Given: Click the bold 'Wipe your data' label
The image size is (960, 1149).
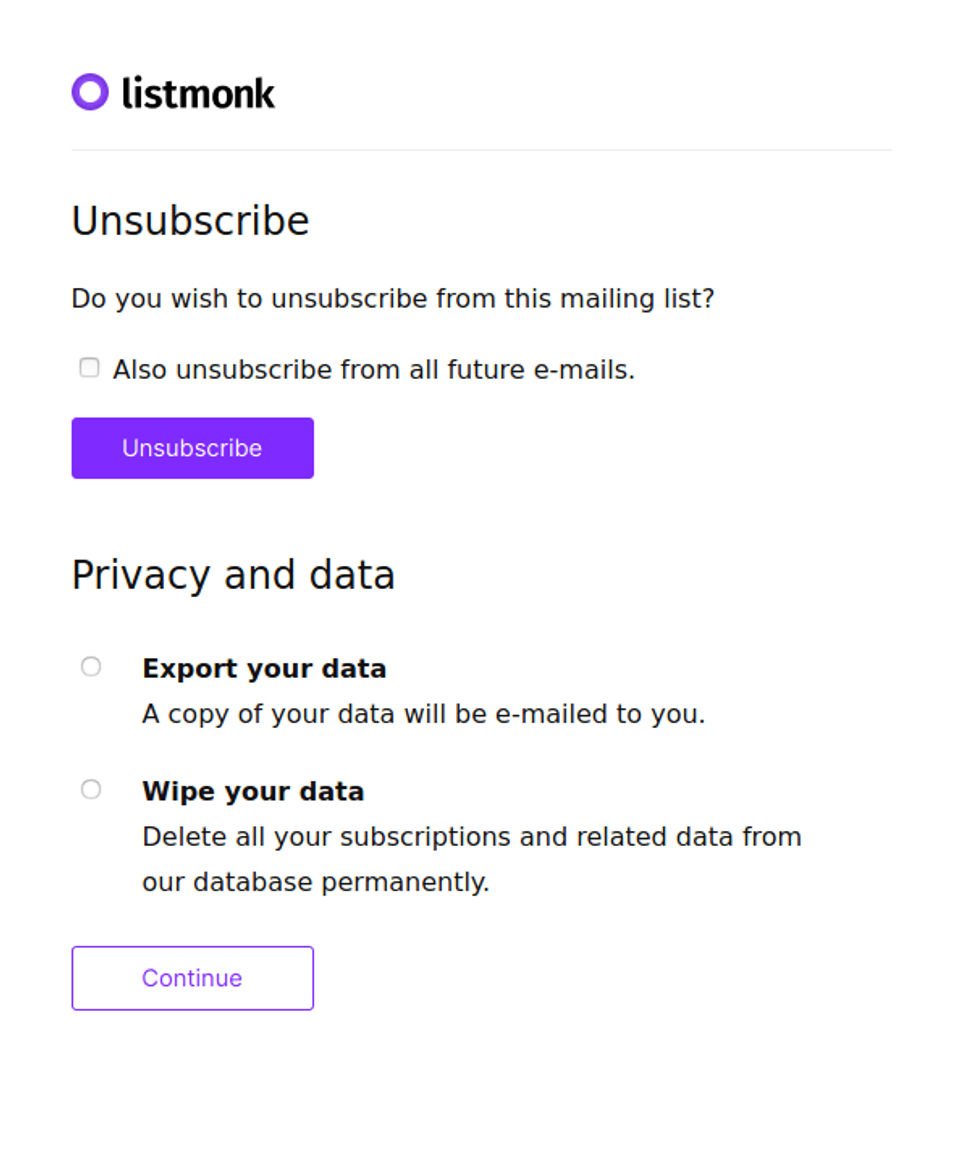Looking at the screenshot, I should [x=253, y=792].
